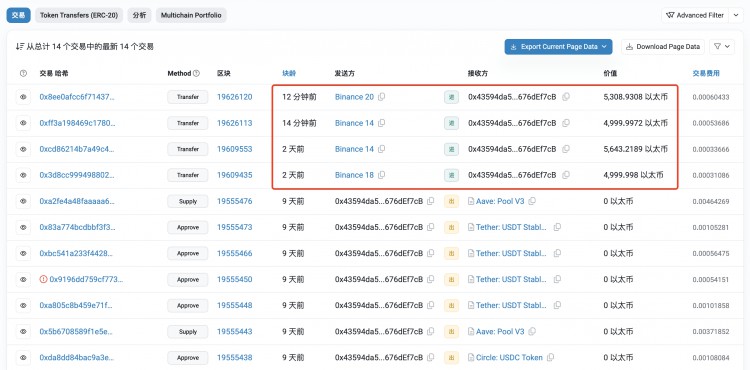
Task: Open Tether: USDT contract in block 19555466 row
Action: (511, 253)
